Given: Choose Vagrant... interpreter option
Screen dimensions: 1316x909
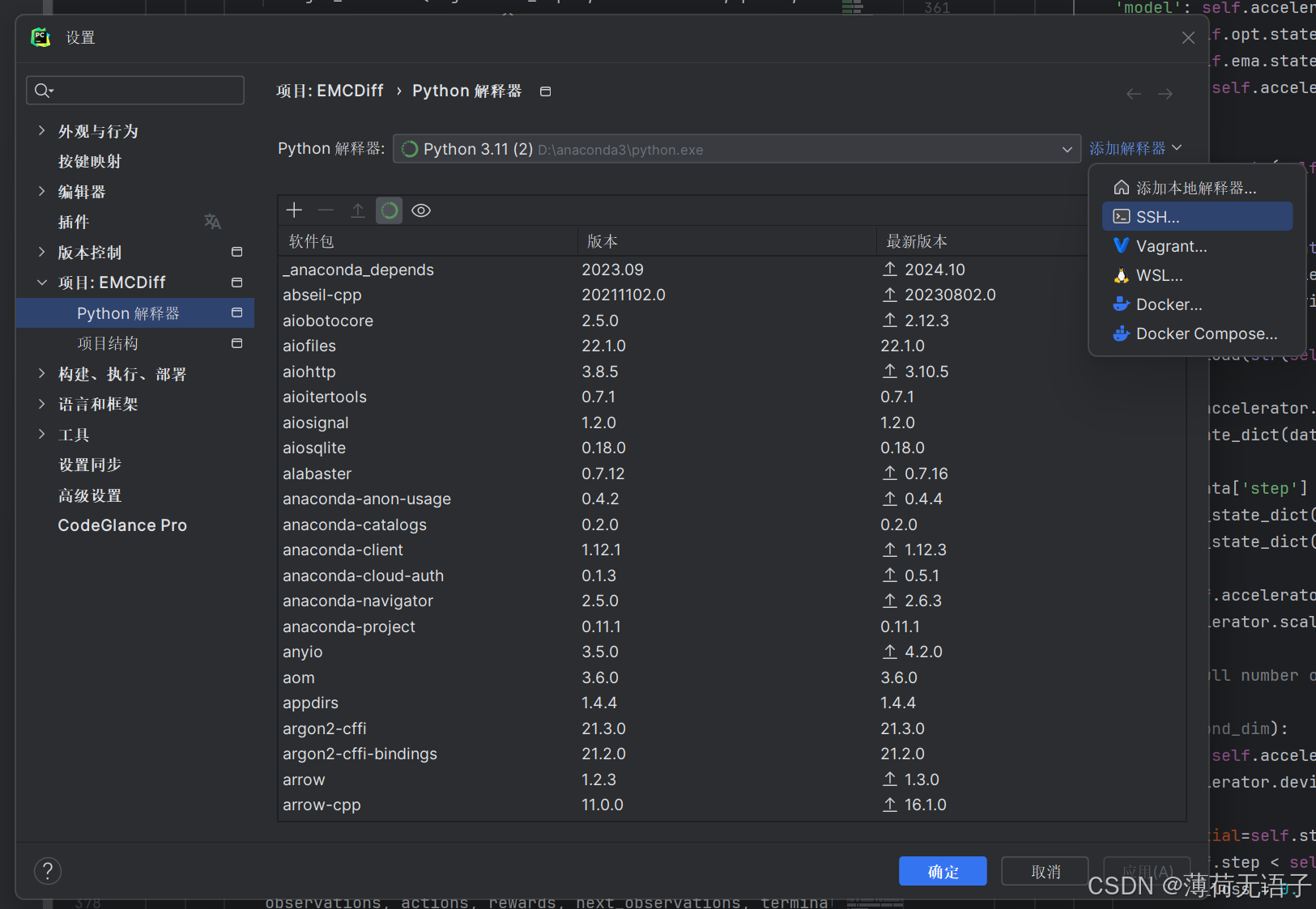Looking at the screenshot, I should 1197,246.
